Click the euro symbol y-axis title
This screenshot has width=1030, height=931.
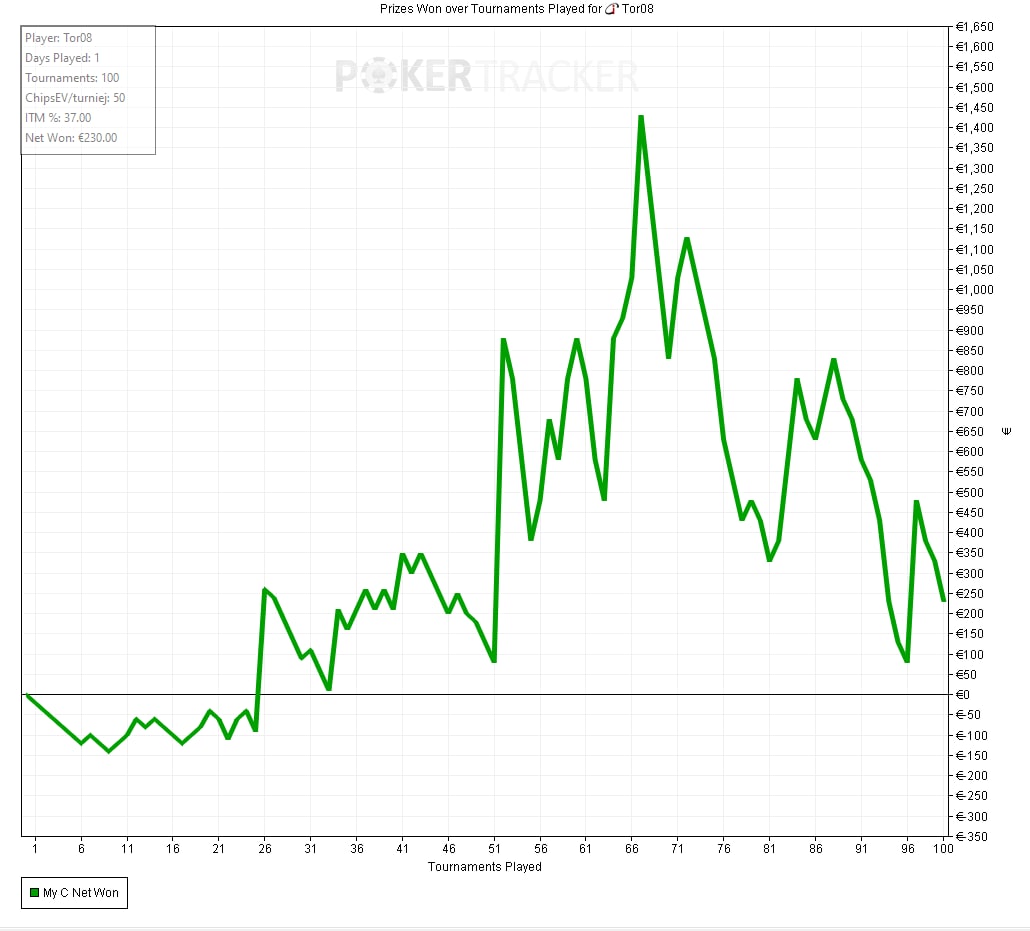point(1006,431)
